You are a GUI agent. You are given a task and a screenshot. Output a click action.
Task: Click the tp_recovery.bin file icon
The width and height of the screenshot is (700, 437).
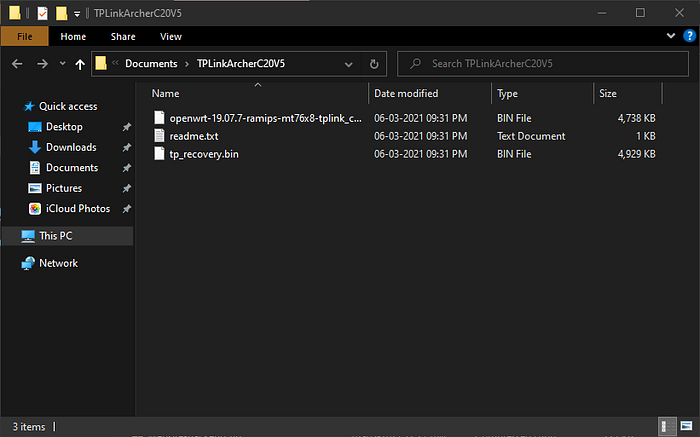(x=159, y=154)
